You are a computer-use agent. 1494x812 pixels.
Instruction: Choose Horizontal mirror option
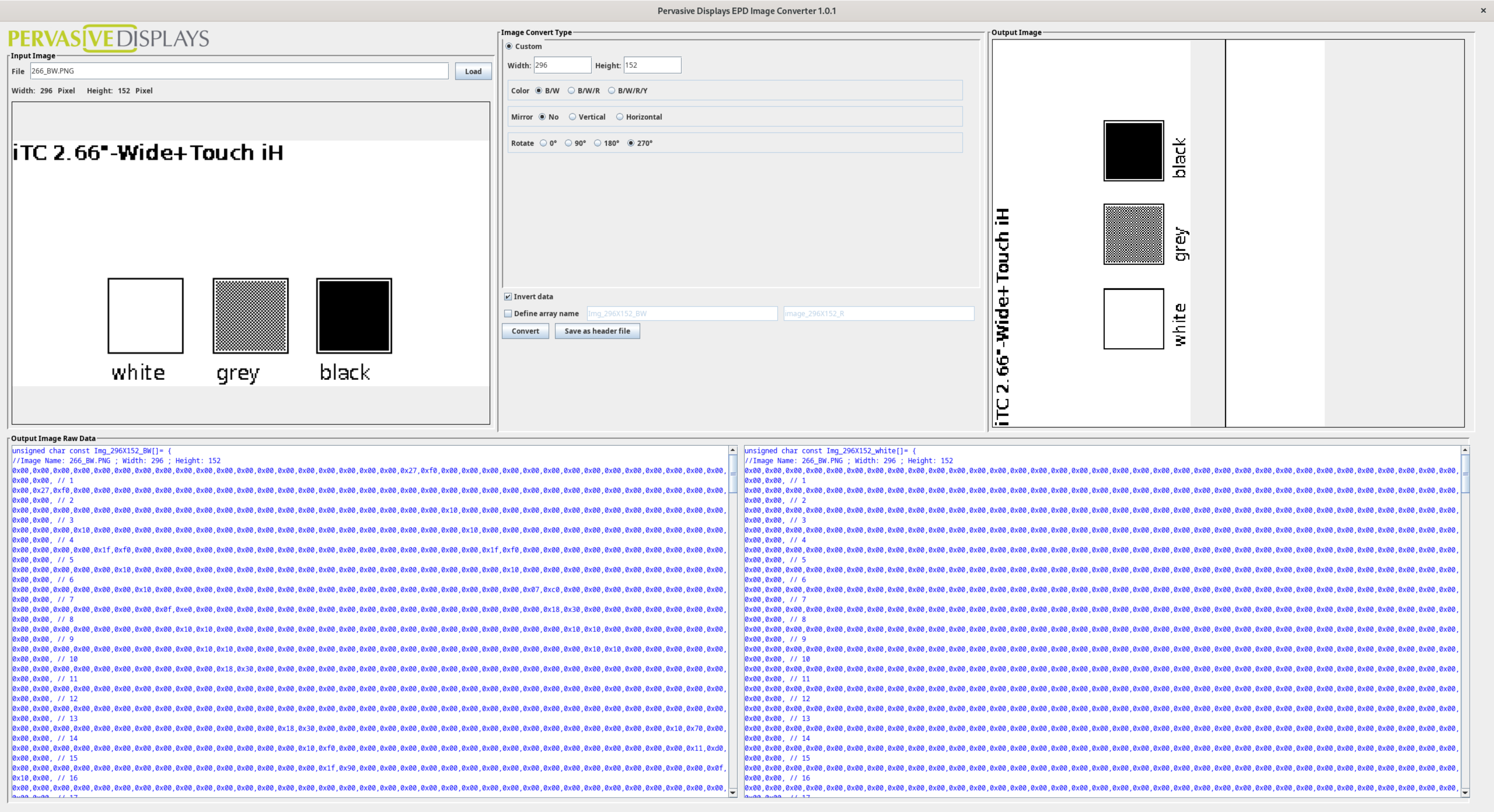point(619,116)
